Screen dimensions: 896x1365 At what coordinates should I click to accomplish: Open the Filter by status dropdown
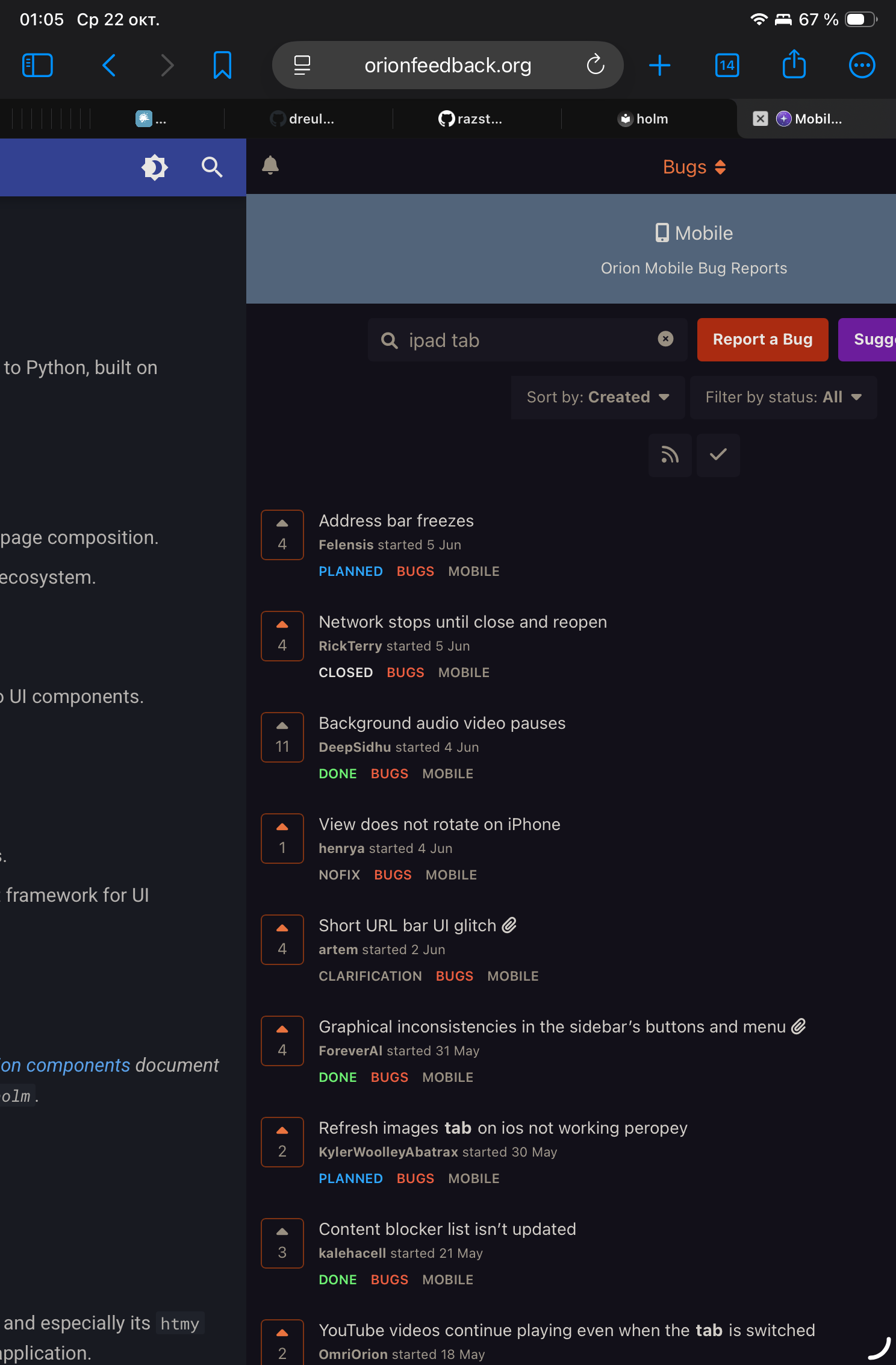[783, 397]
